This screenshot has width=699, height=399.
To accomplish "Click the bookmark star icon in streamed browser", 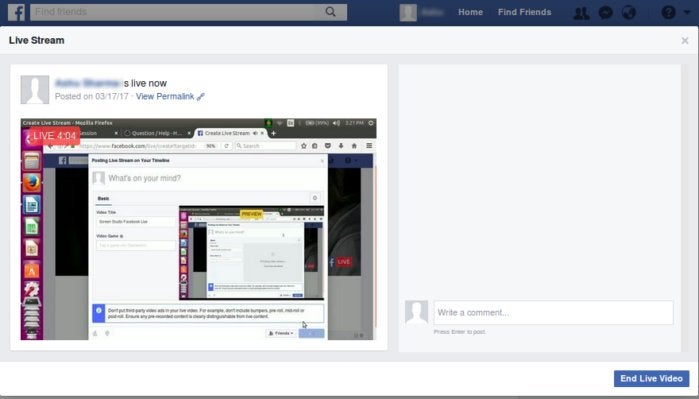I will point(304,146).
